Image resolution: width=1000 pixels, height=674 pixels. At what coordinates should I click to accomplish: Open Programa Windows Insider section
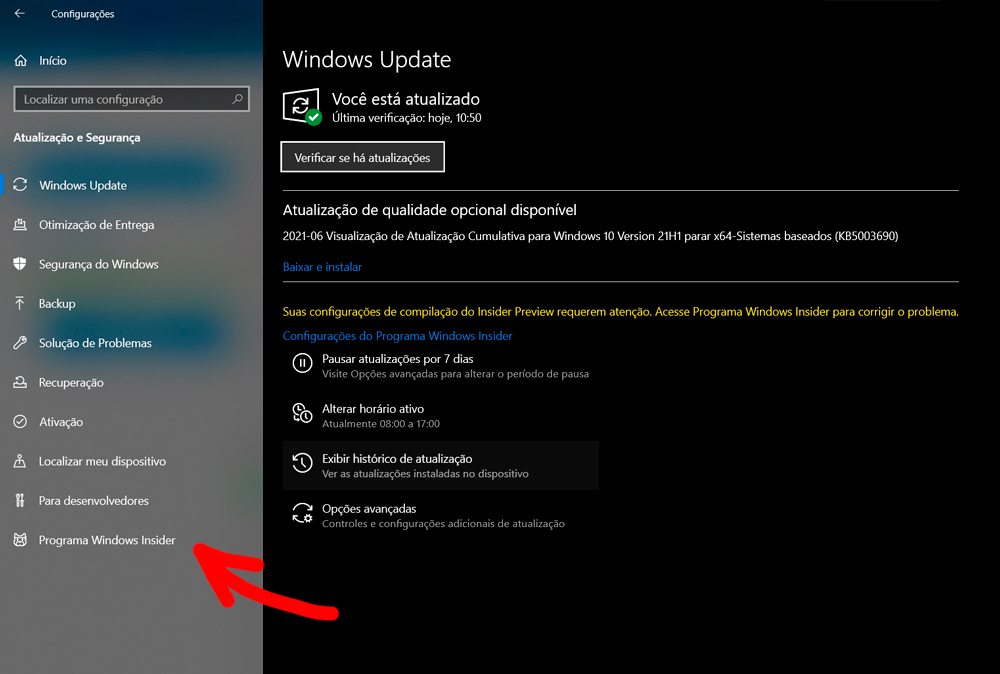click(x=107, y=540)
